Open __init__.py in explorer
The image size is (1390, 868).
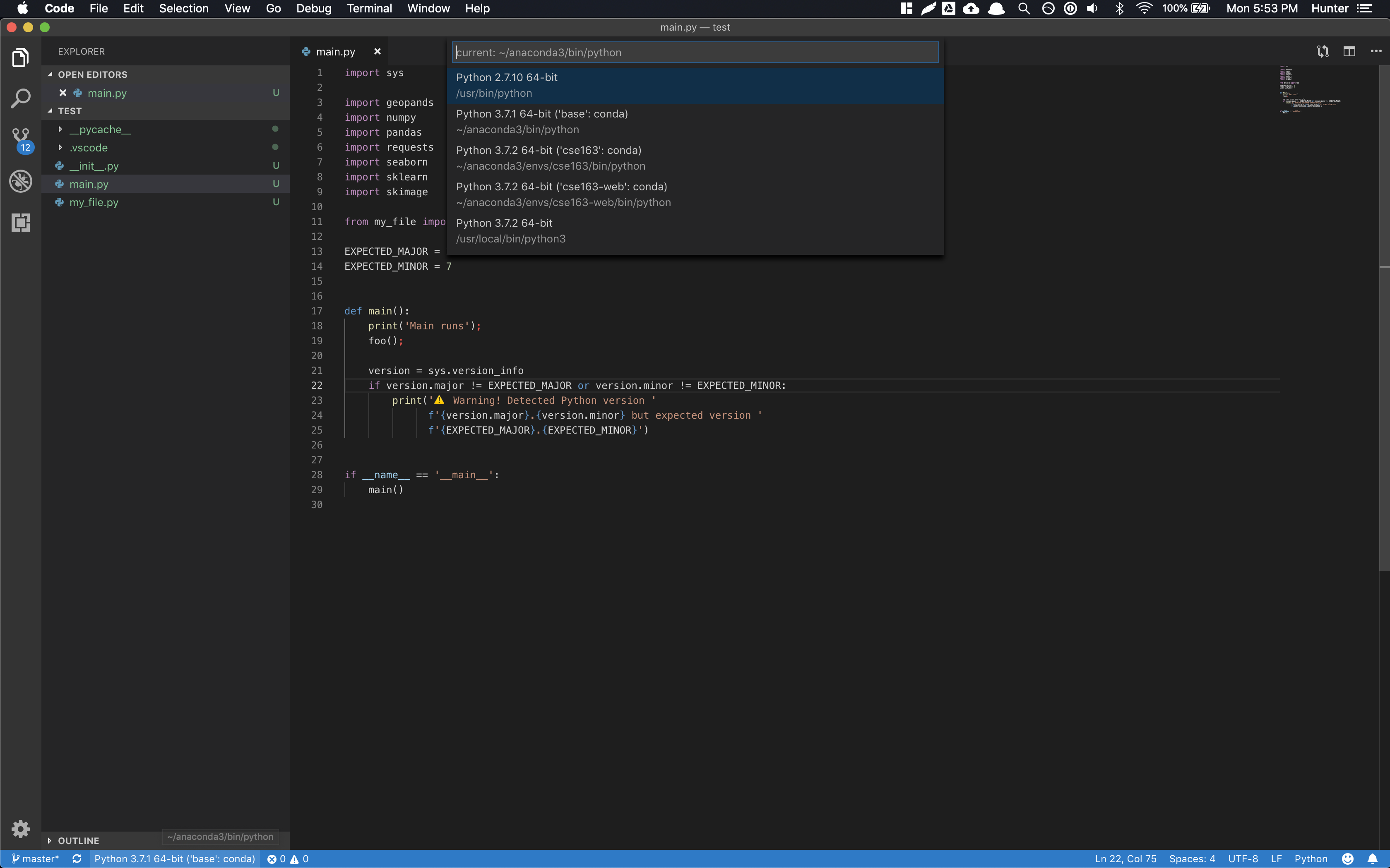tap(166, 166)
